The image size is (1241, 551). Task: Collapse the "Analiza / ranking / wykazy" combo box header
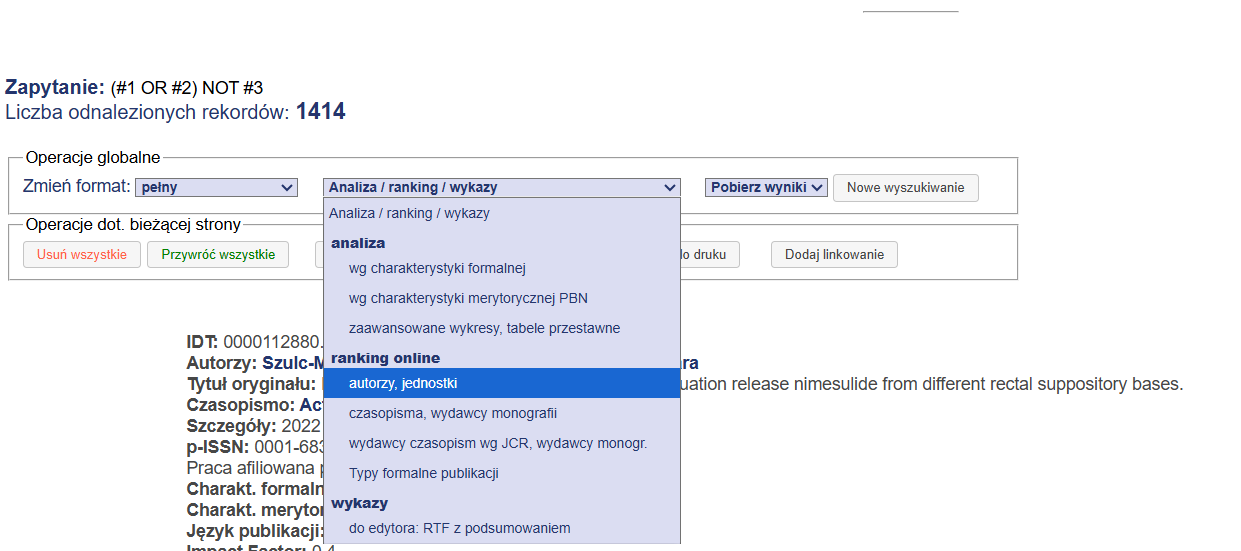click(x=501, y=187)
